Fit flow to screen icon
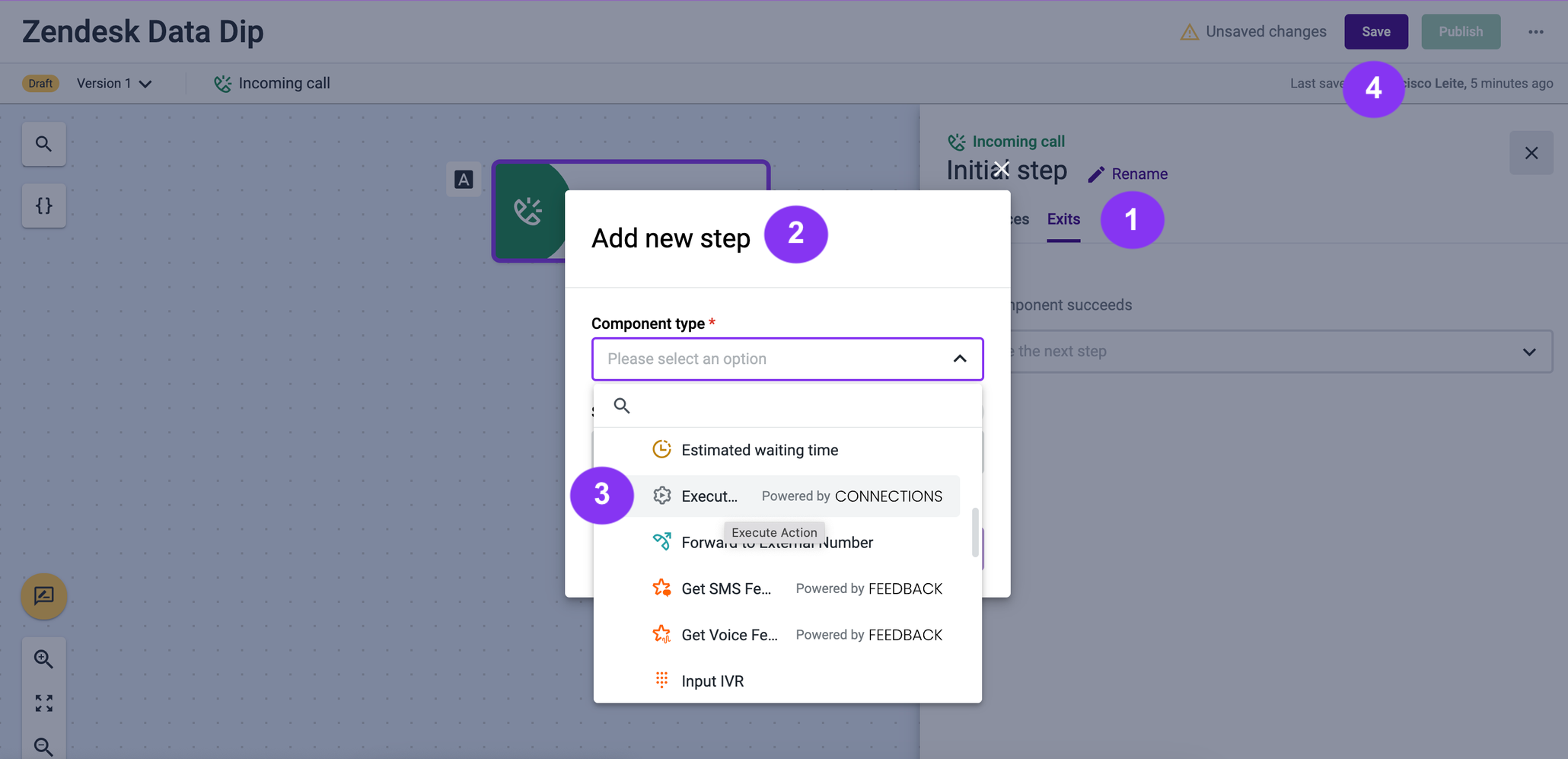 click(43, 703)
